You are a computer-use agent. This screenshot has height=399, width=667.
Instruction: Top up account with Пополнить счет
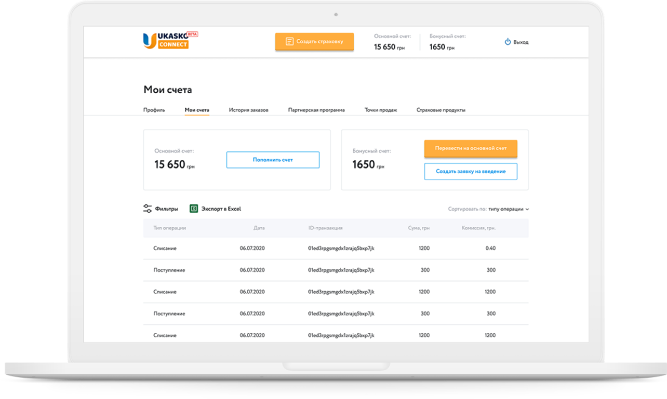273,160
